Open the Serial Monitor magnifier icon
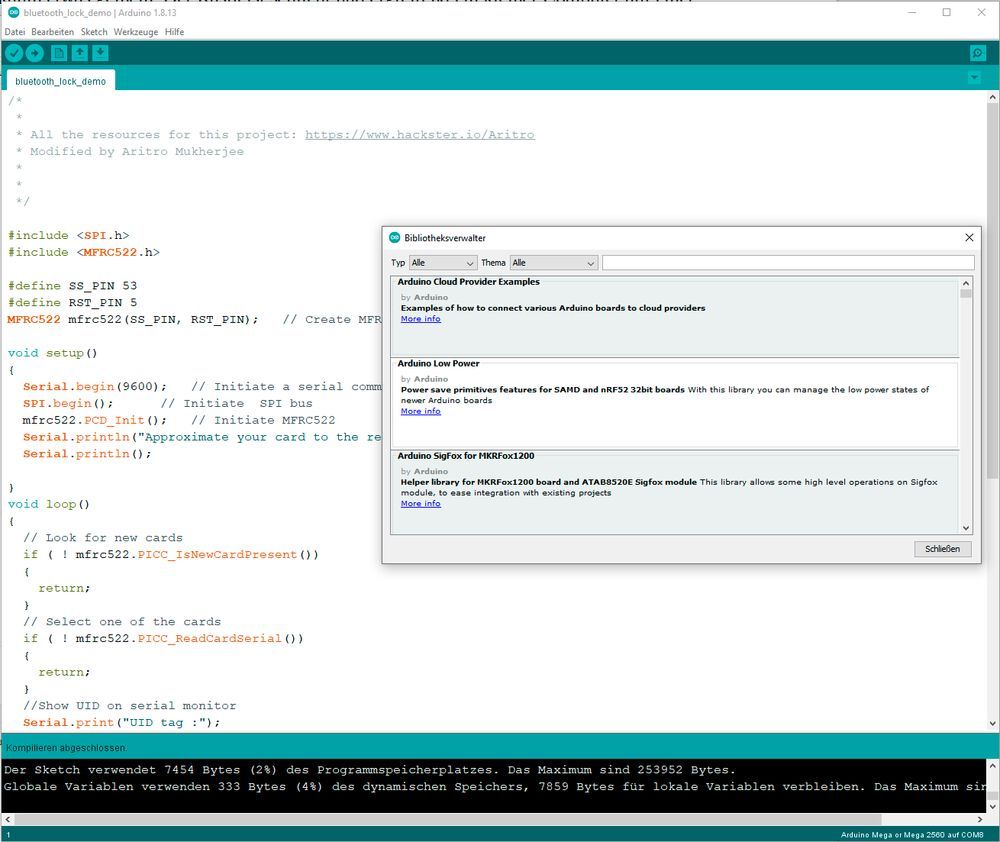Image resolution: width=1000 pixels, height=842 pixels. (977, 53)
